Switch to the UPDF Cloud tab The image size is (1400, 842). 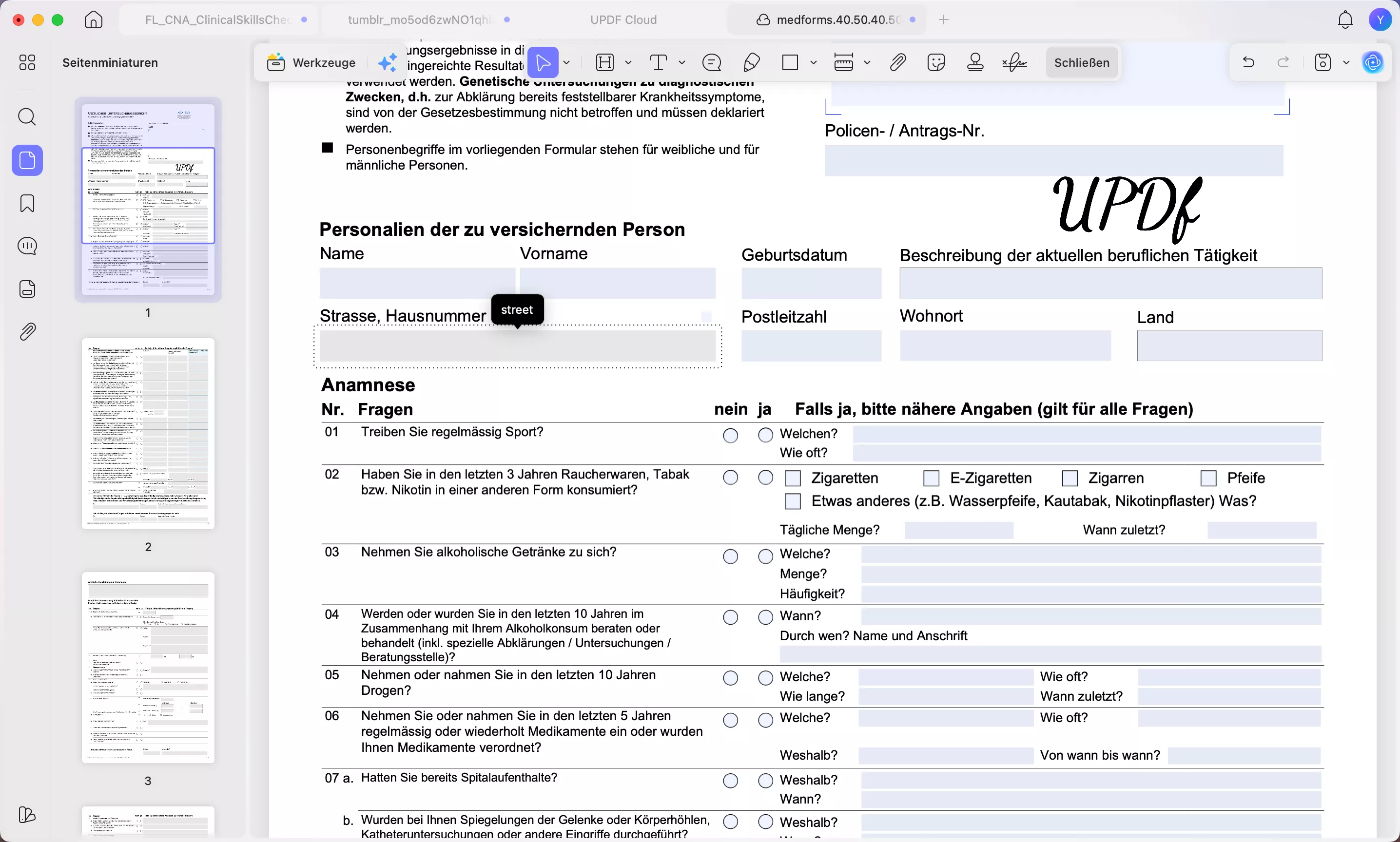[x=622, y=19]
